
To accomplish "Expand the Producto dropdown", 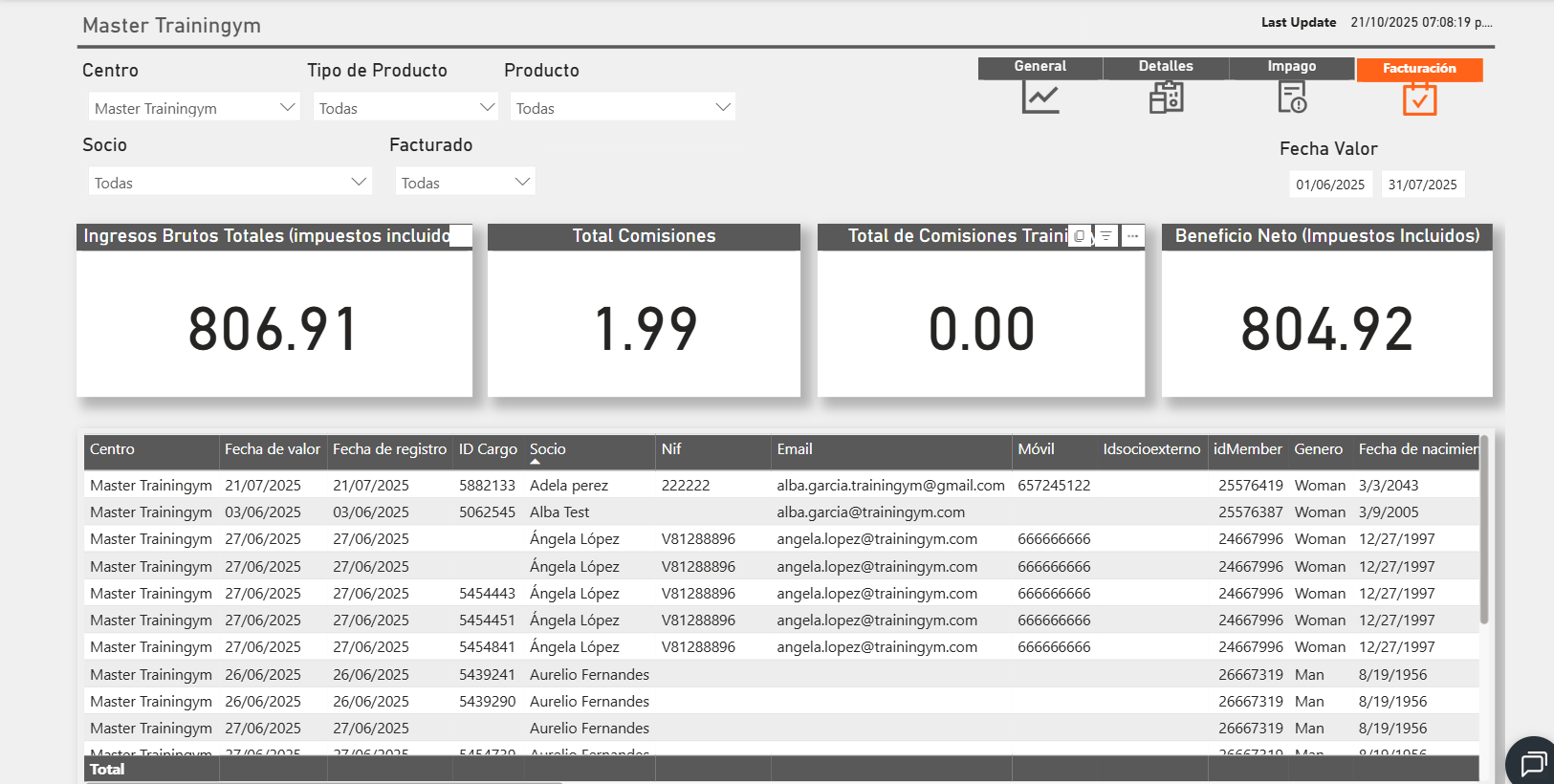I will point(723,107).
